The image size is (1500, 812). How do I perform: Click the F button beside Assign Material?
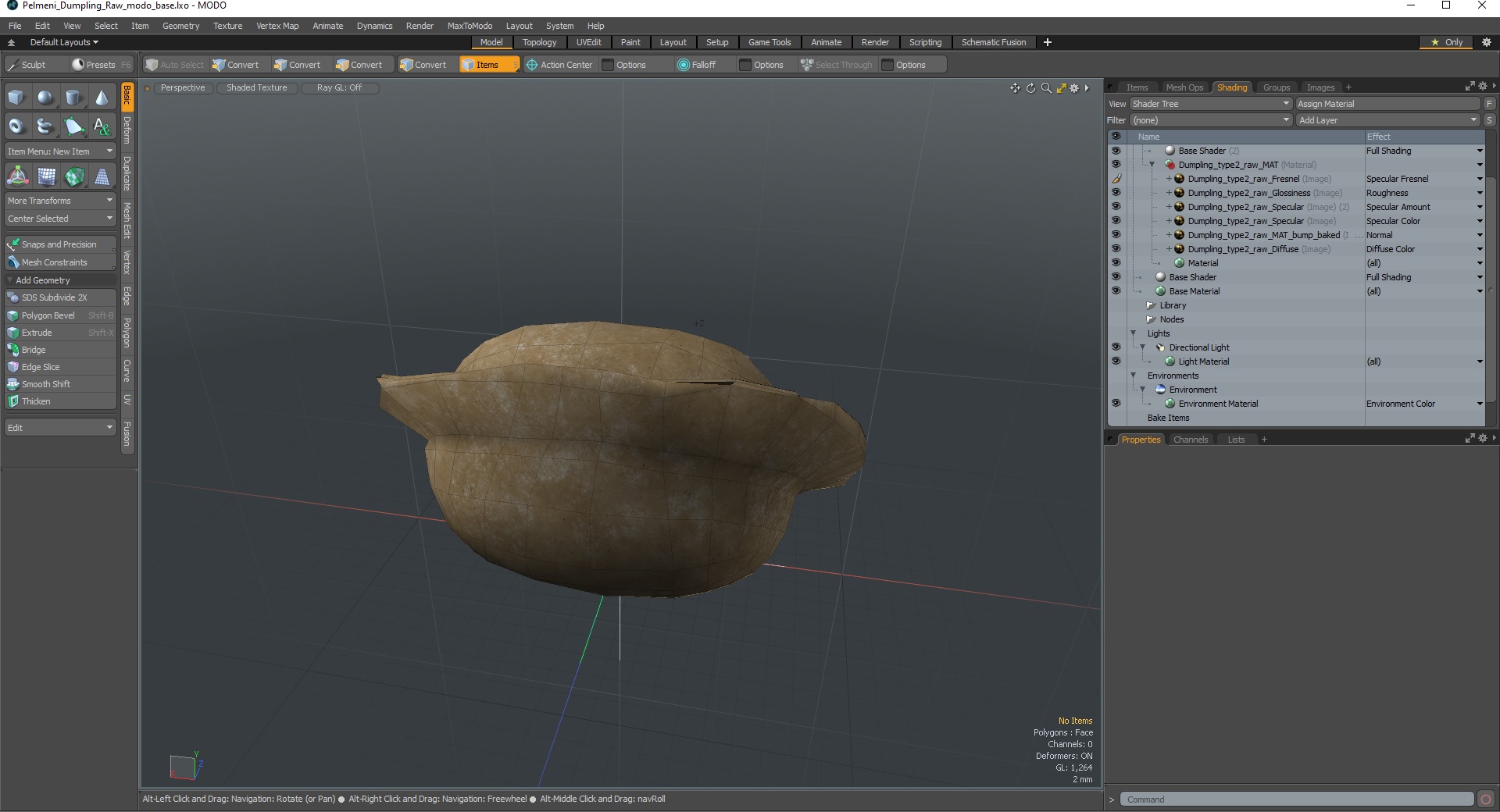1489,104
